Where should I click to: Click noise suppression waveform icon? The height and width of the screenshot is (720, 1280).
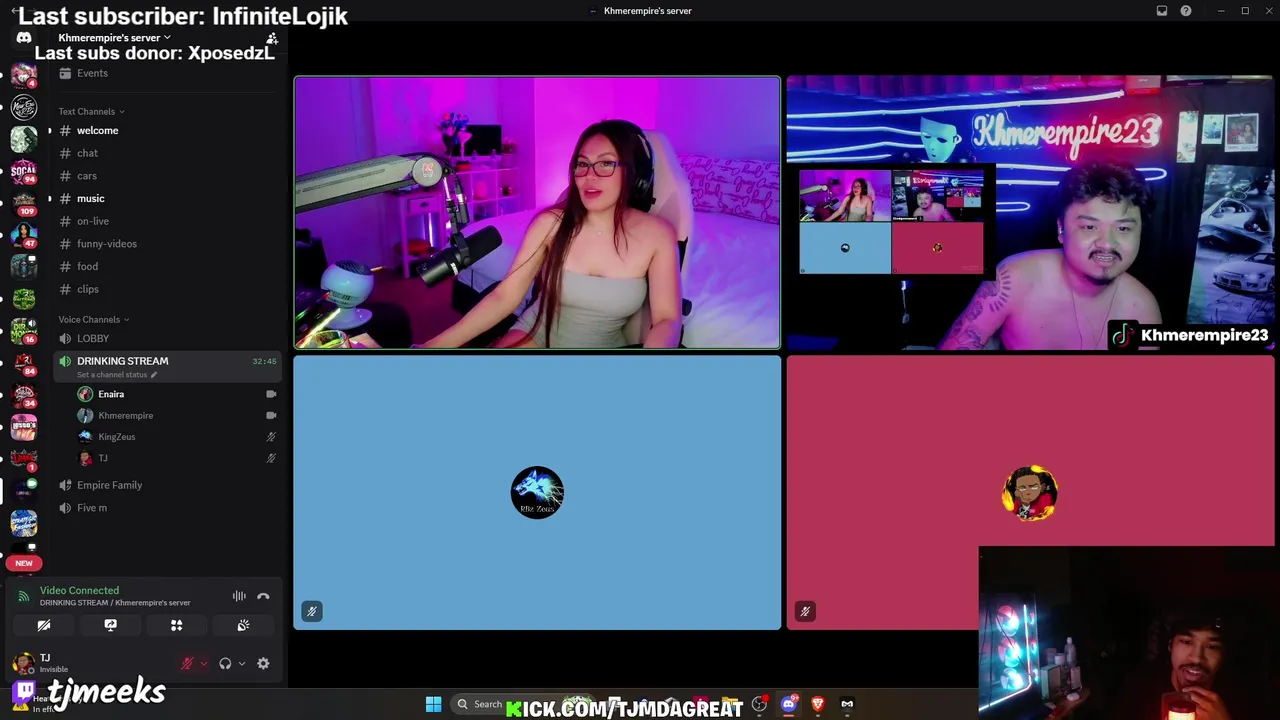[x=239, y=596]
